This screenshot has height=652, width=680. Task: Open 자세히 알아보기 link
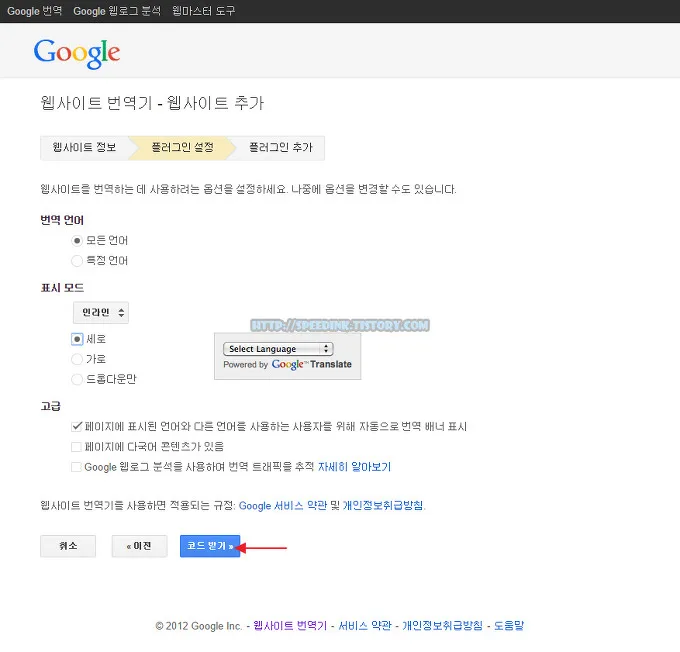[x=354, y=467]
